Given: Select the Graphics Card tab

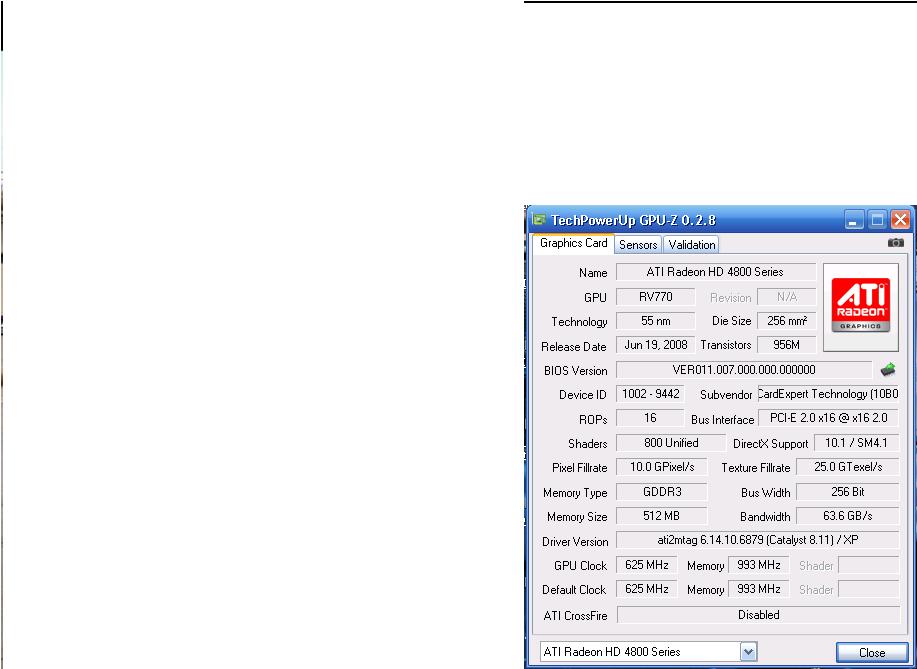Looking at the screenshot, I should pos(574,243).
